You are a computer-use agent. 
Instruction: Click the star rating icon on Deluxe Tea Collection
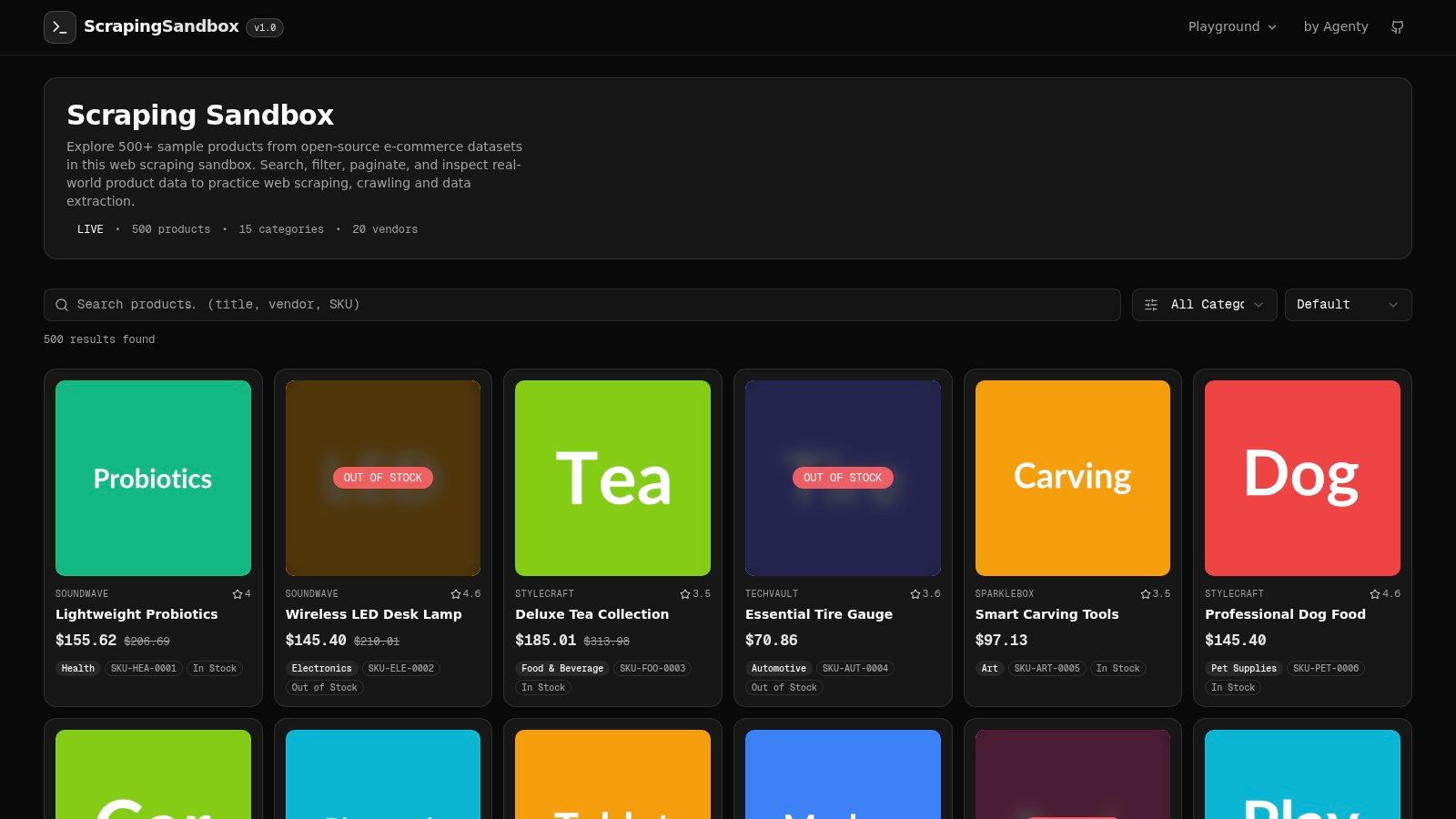[685, 594]
